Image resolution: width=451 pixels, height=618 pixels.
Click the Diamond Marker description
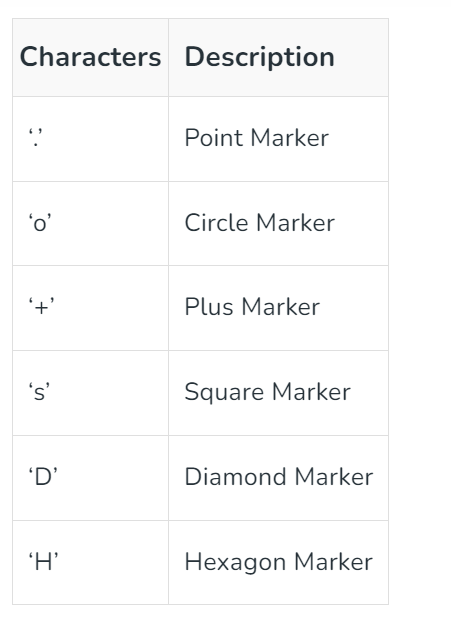[279, 477]
